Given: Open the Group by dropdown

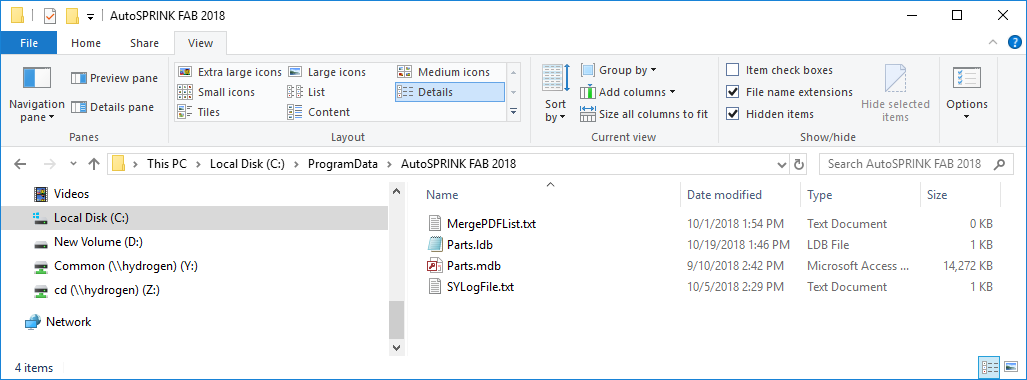Looking at the screenshot, I should tap(619, 70).
